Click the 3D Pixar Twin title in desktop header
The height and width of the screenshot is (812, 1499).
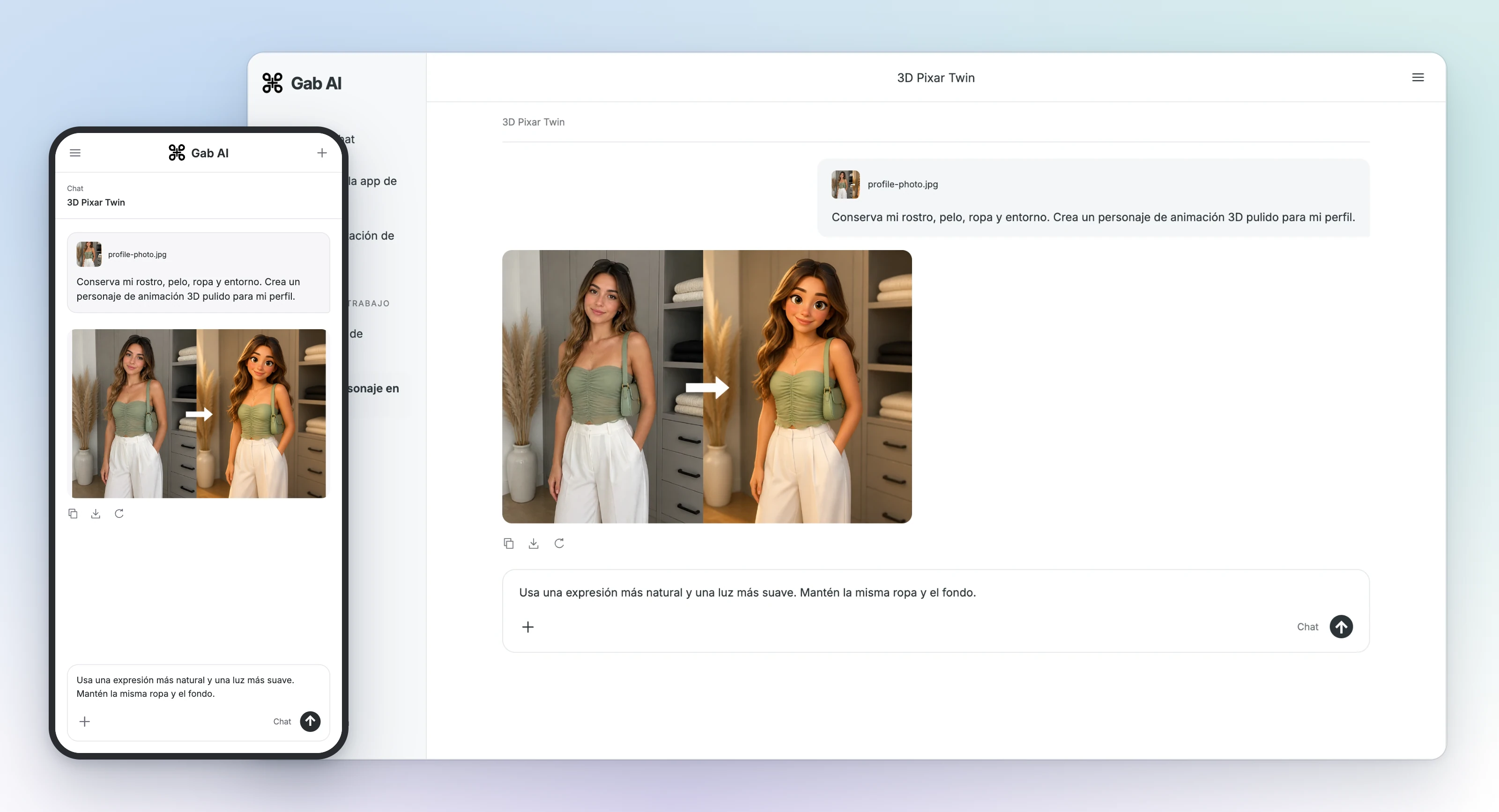click(x=936, y=77)
